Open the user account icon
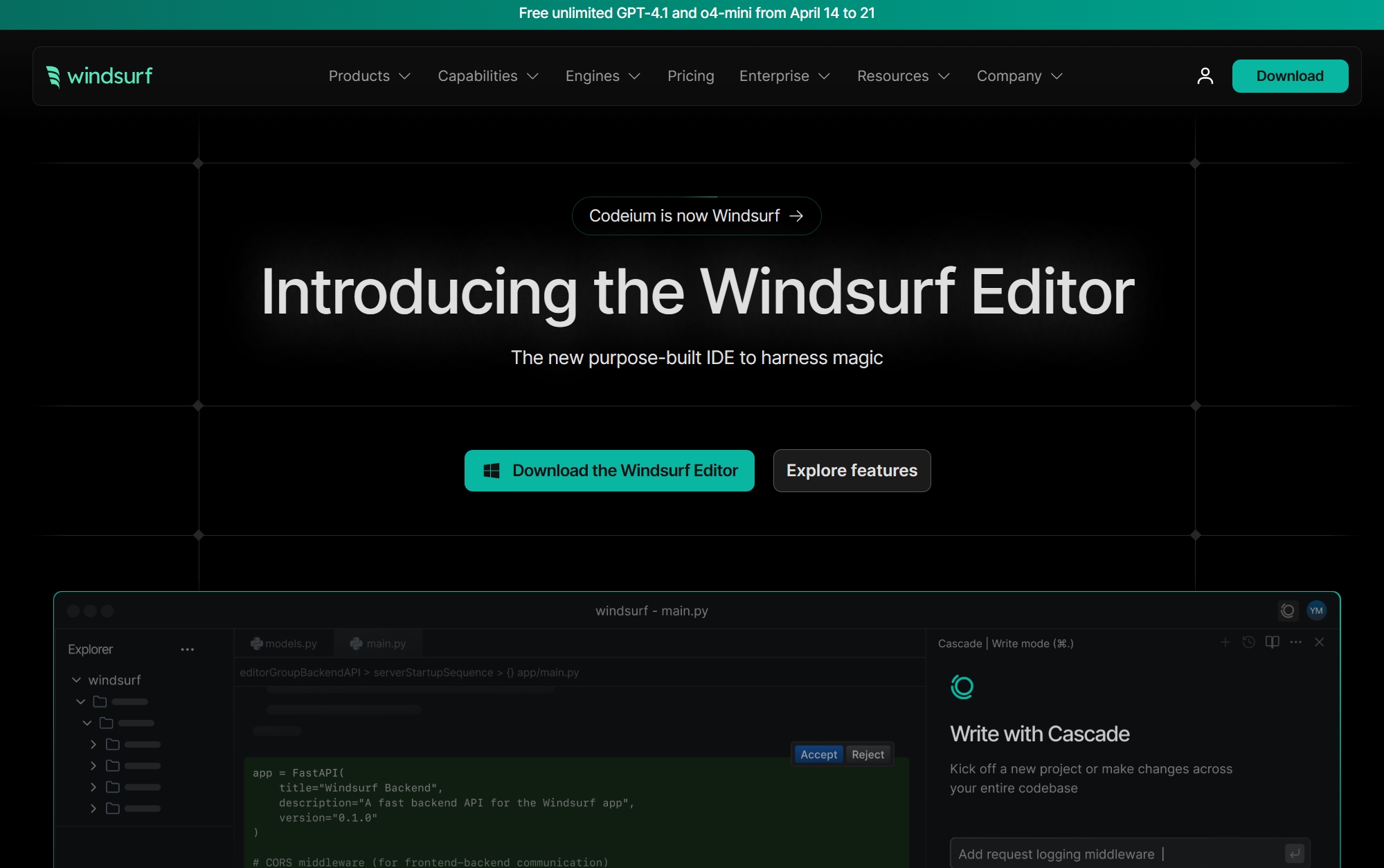The width and height of the screenshot is (1384, 868). tap(1205, 76)
